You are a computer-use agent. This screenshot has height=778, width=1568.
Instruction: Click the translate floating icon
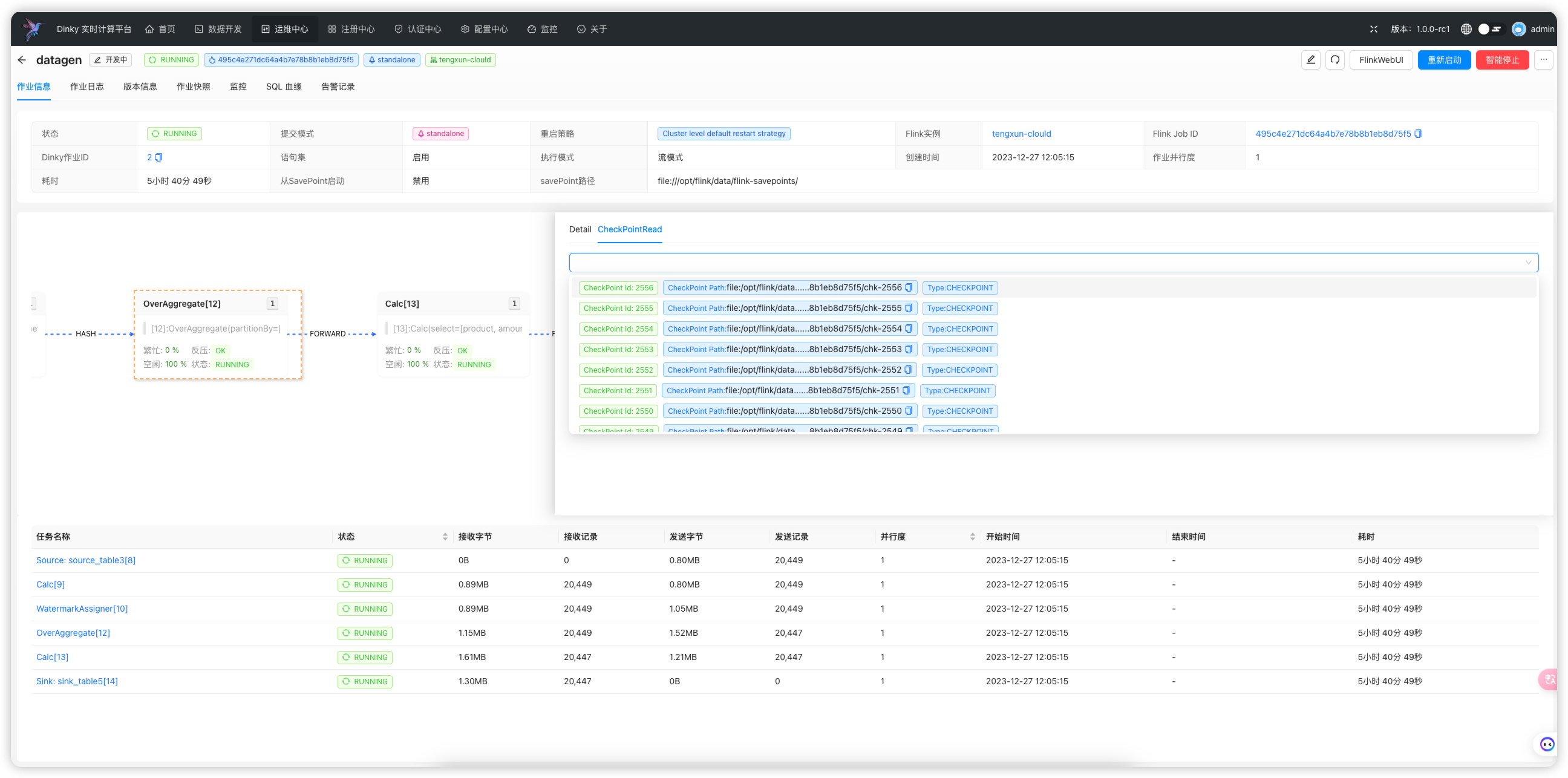(x=1549, y=679)
